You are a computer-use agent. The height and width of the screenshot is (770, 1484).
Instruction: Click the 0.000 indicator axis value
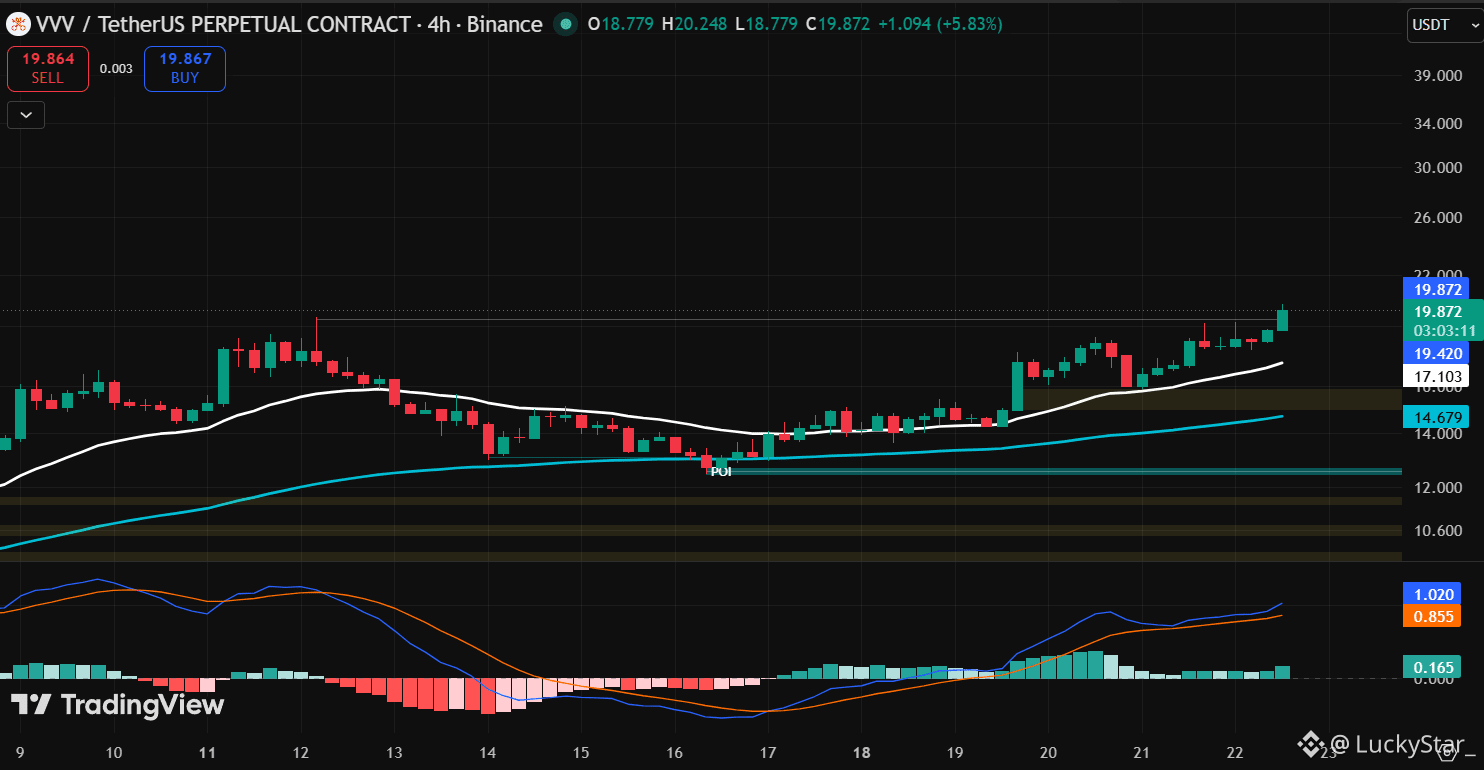click(x=1434, y=680)
